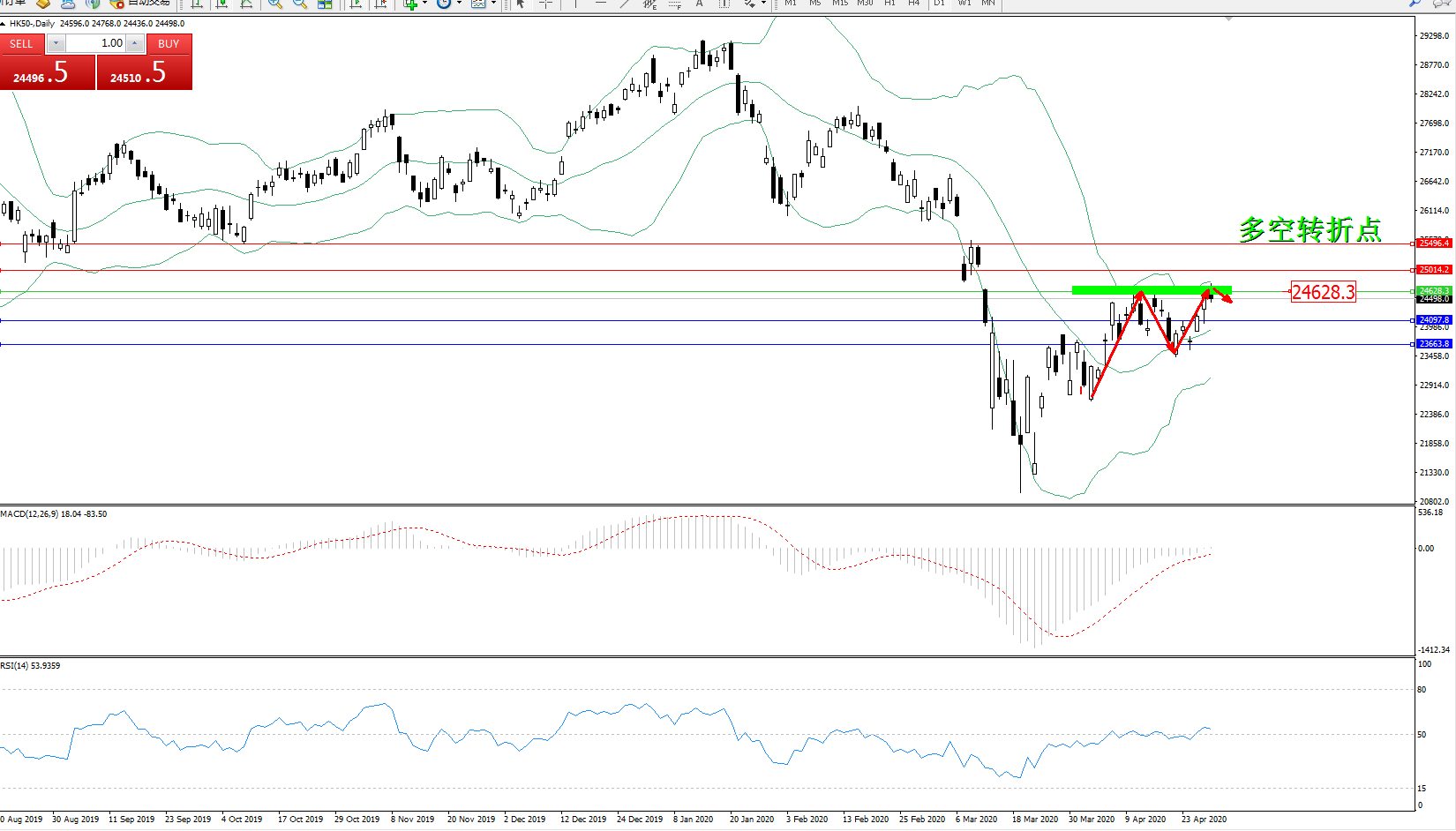Switch to the W1 timeframe
This screenshot has width=1456, height=831.
click(964, 4)
